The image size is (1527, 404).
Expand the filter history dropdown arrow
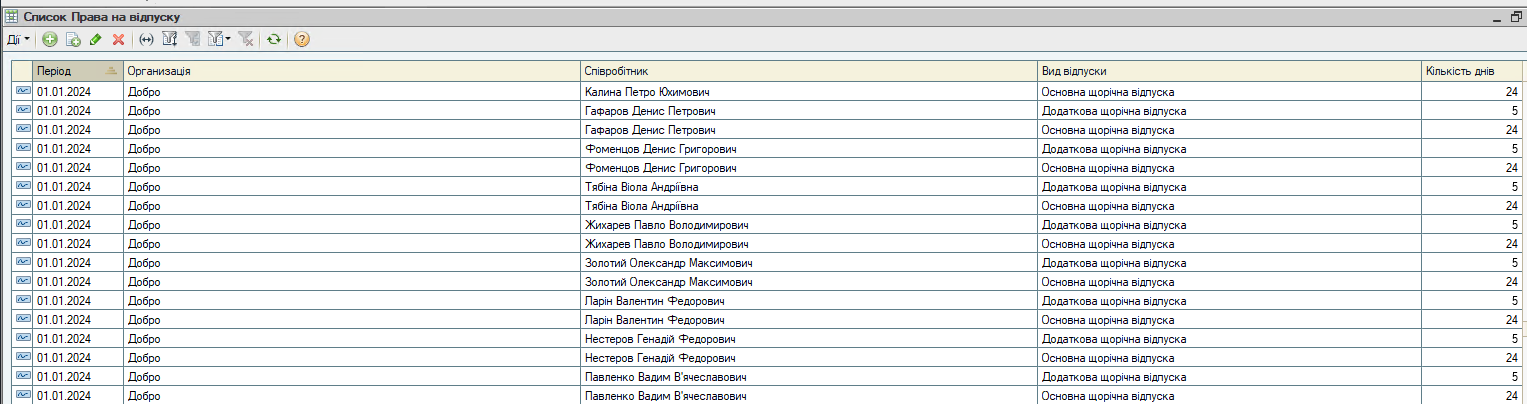click(229, 39)
